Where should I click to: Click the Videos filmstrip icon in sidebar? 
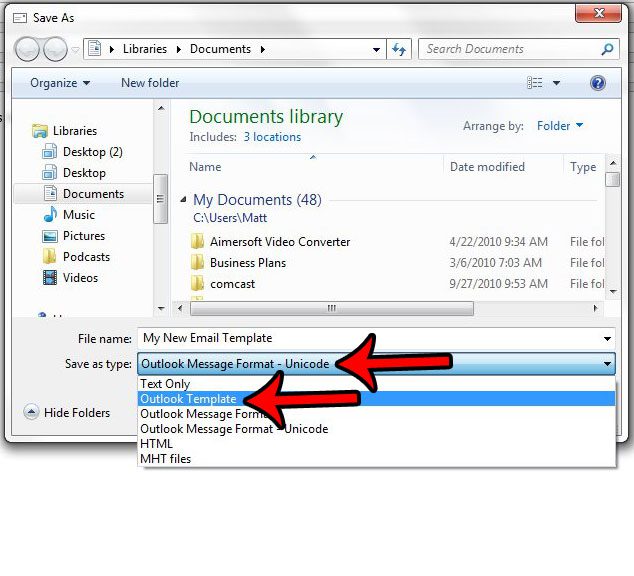(50, 278)
